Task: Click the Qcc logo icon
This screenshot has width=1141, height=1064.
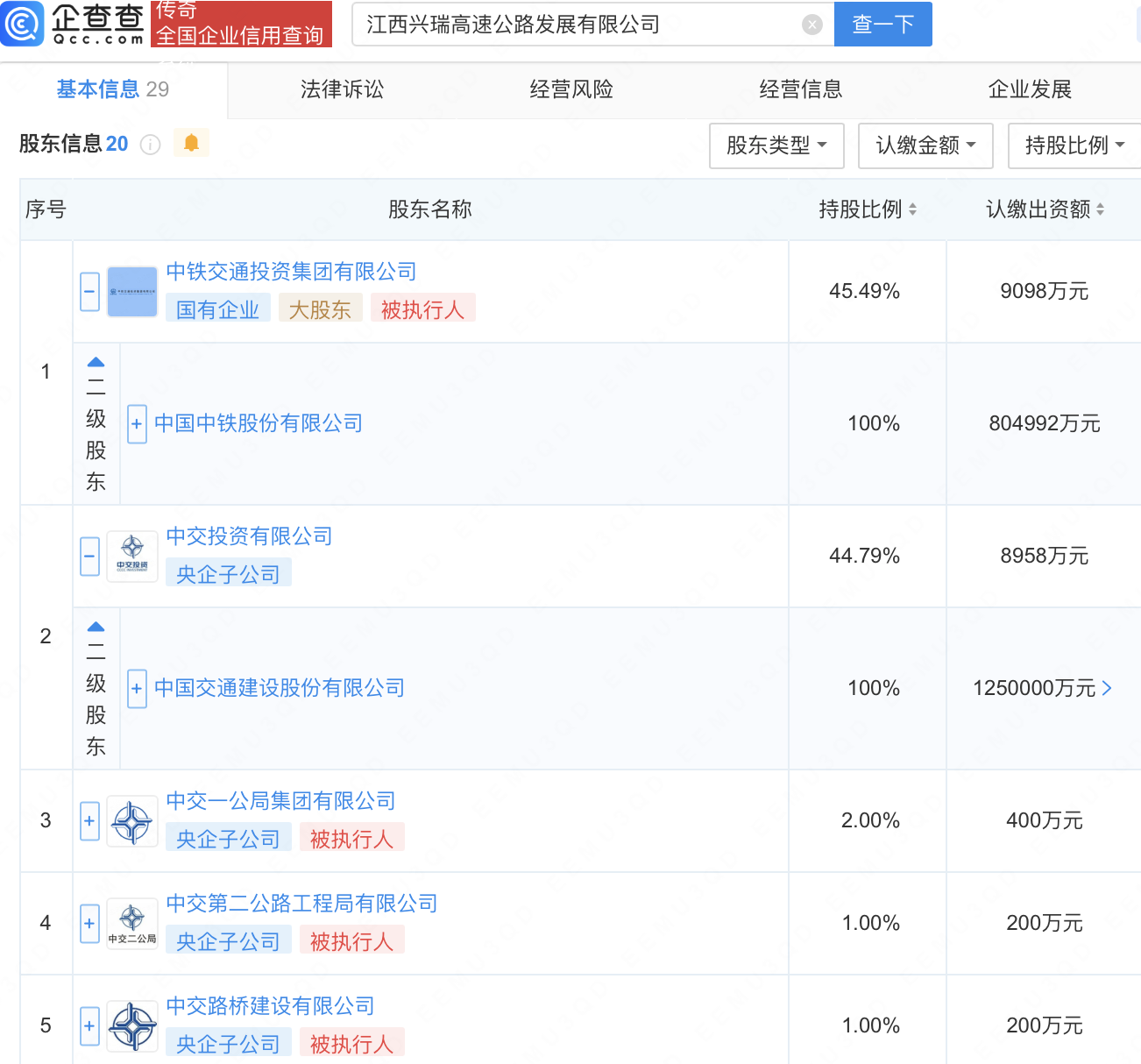Action: point(22,24)
